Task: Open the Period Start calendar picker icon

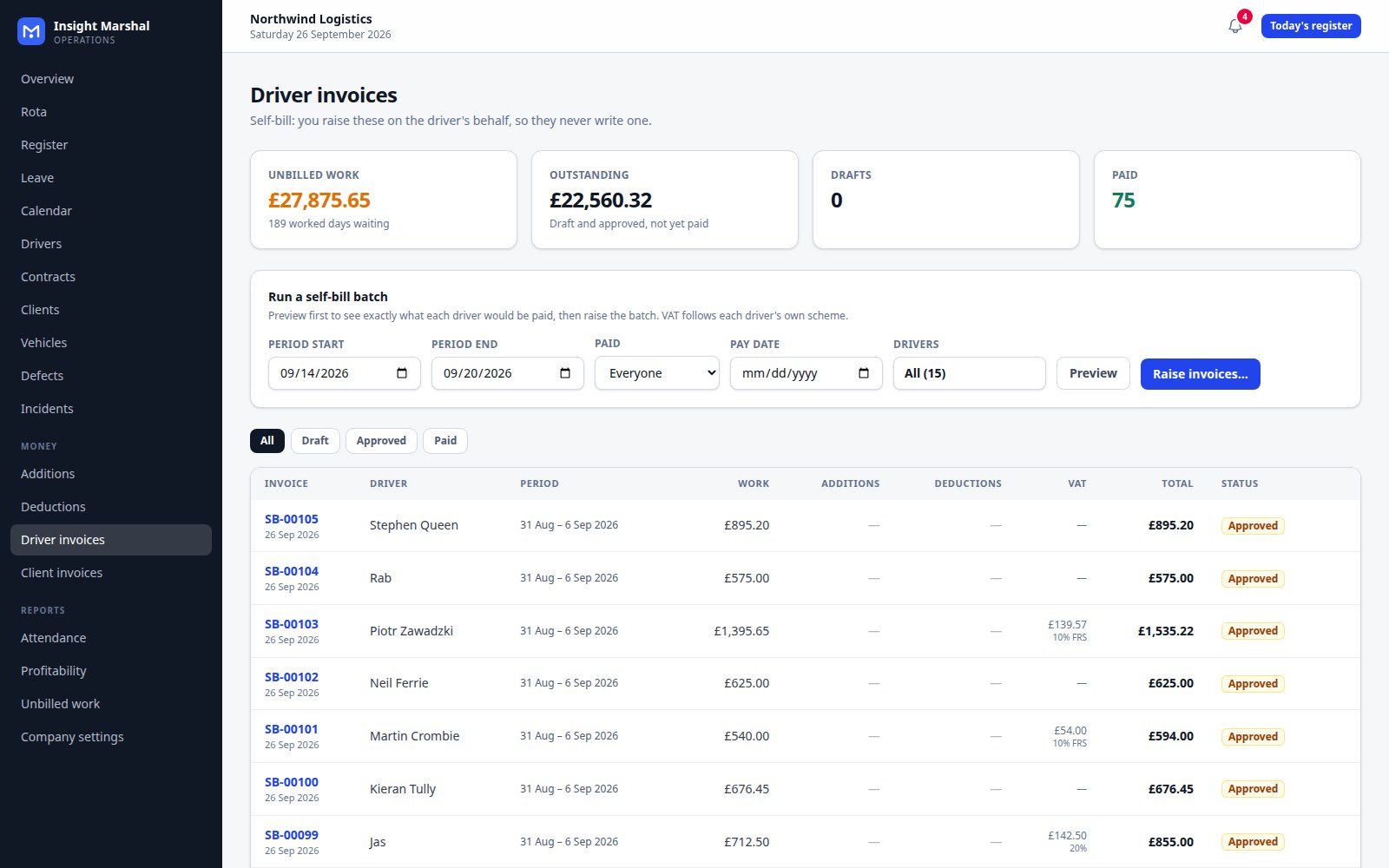Action: click(402, 373)
